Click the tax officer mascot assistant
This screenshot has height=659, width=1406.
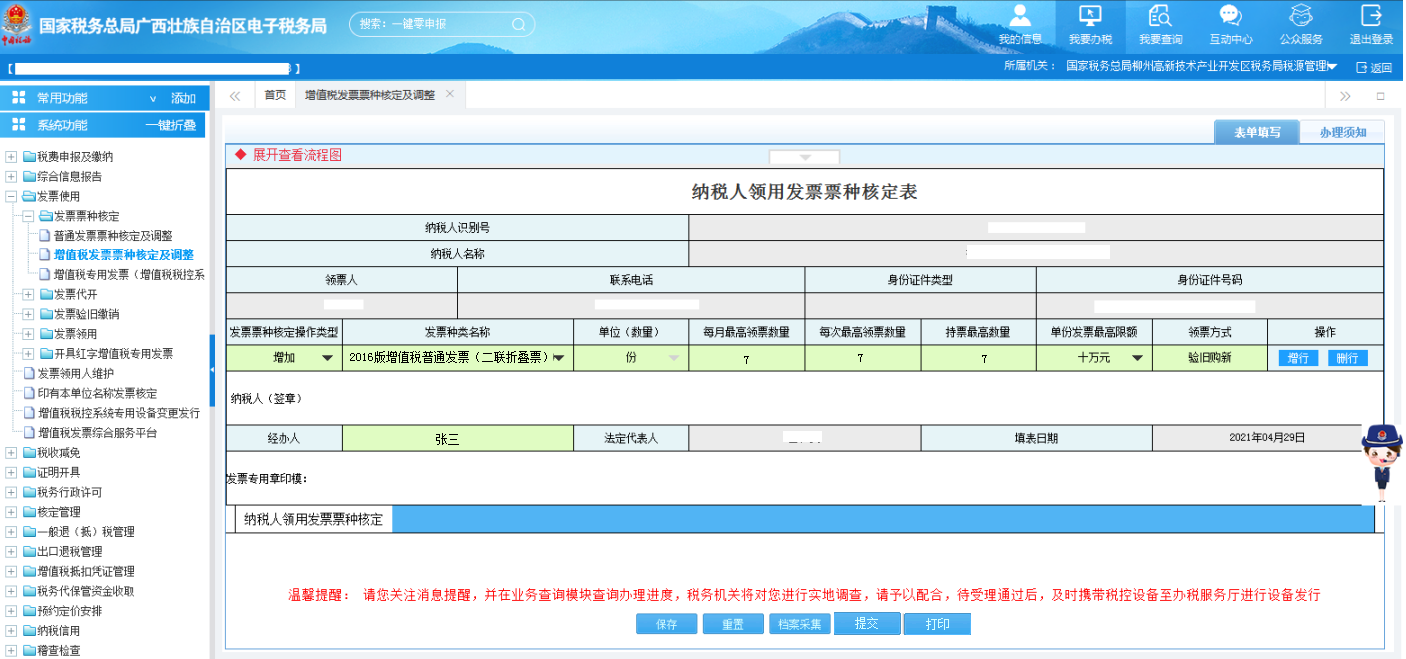[1381, 461]
